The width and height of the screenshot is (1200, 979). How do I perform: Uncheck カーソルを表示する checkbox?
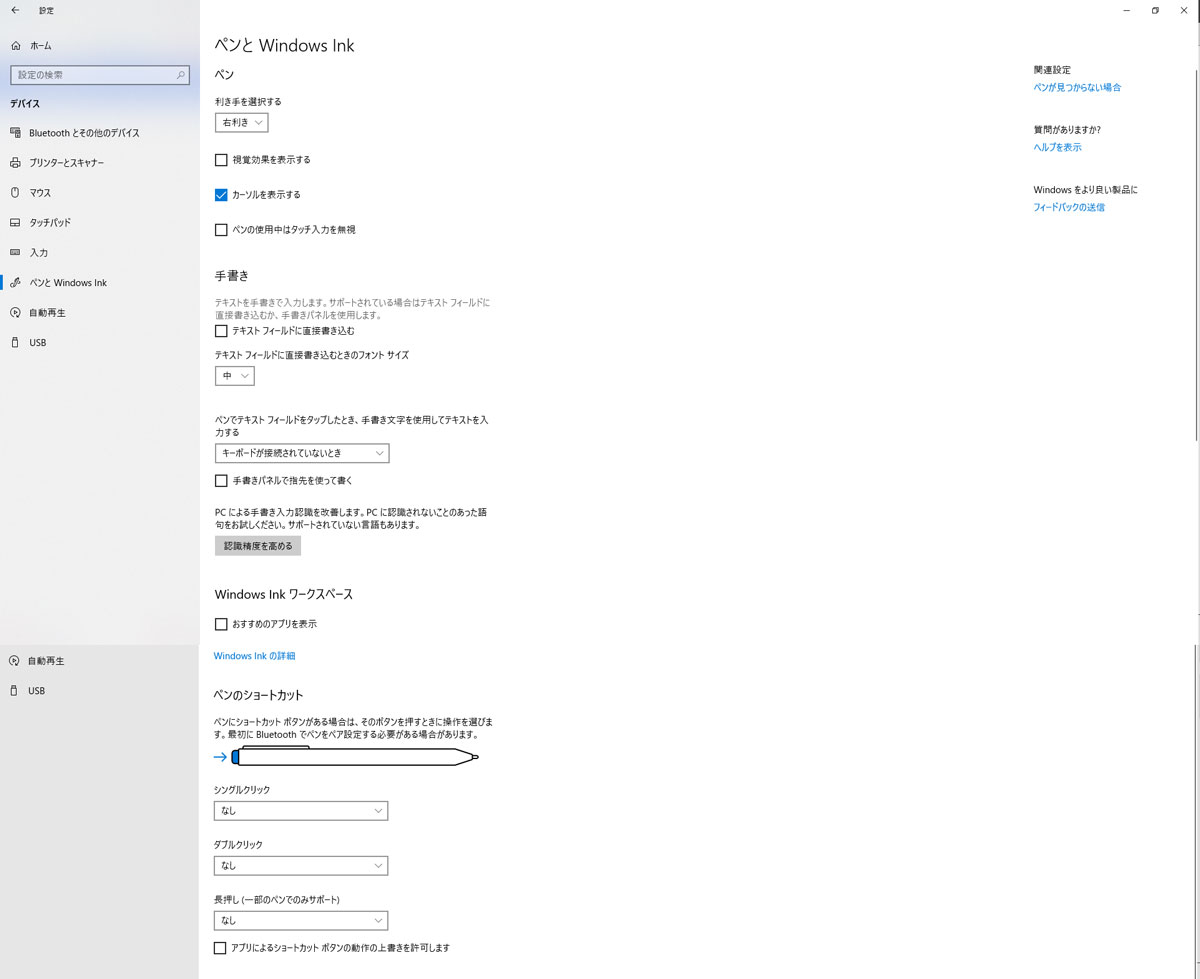coord(221,195)
